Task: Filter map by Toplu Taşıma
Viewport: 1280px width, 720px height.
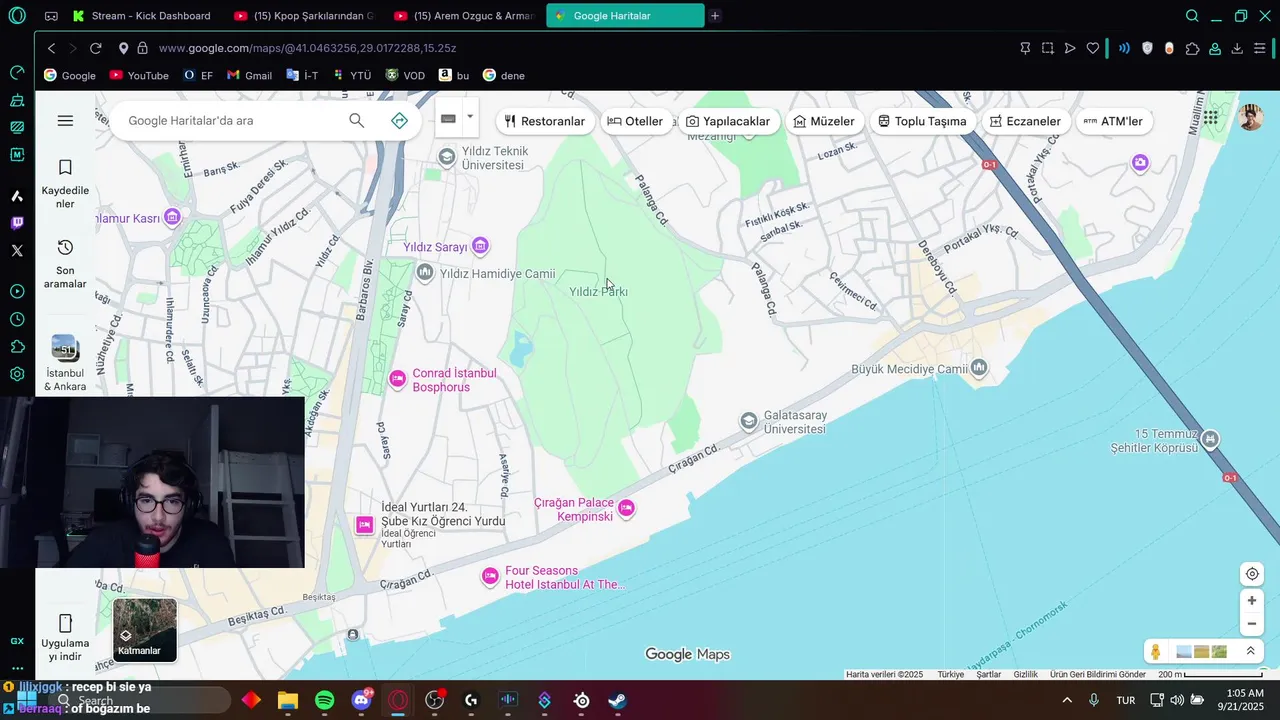Action: (922, 121)
